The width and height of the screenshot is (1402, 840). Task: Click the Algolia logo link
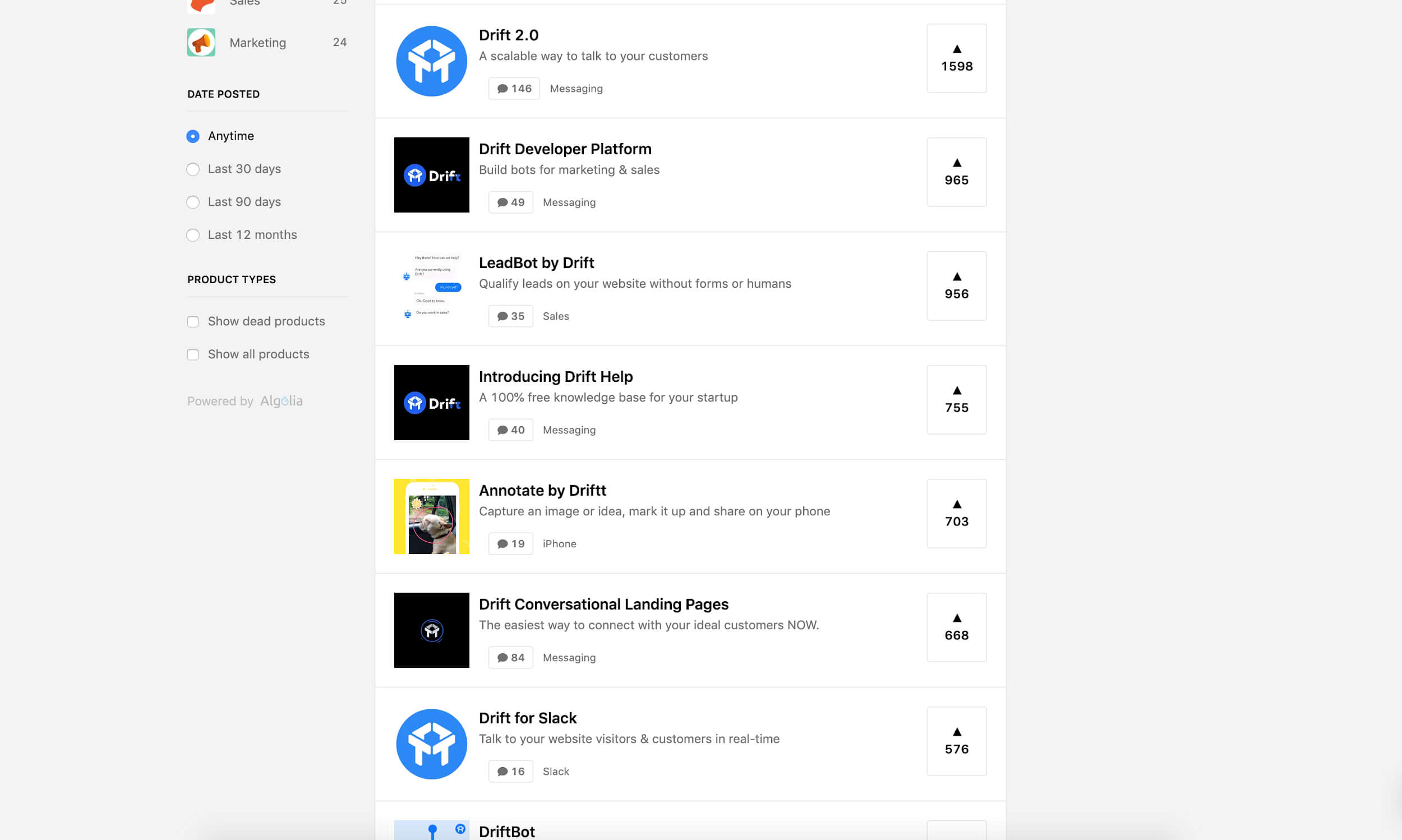pyautogui.click(x=282, y=401)
